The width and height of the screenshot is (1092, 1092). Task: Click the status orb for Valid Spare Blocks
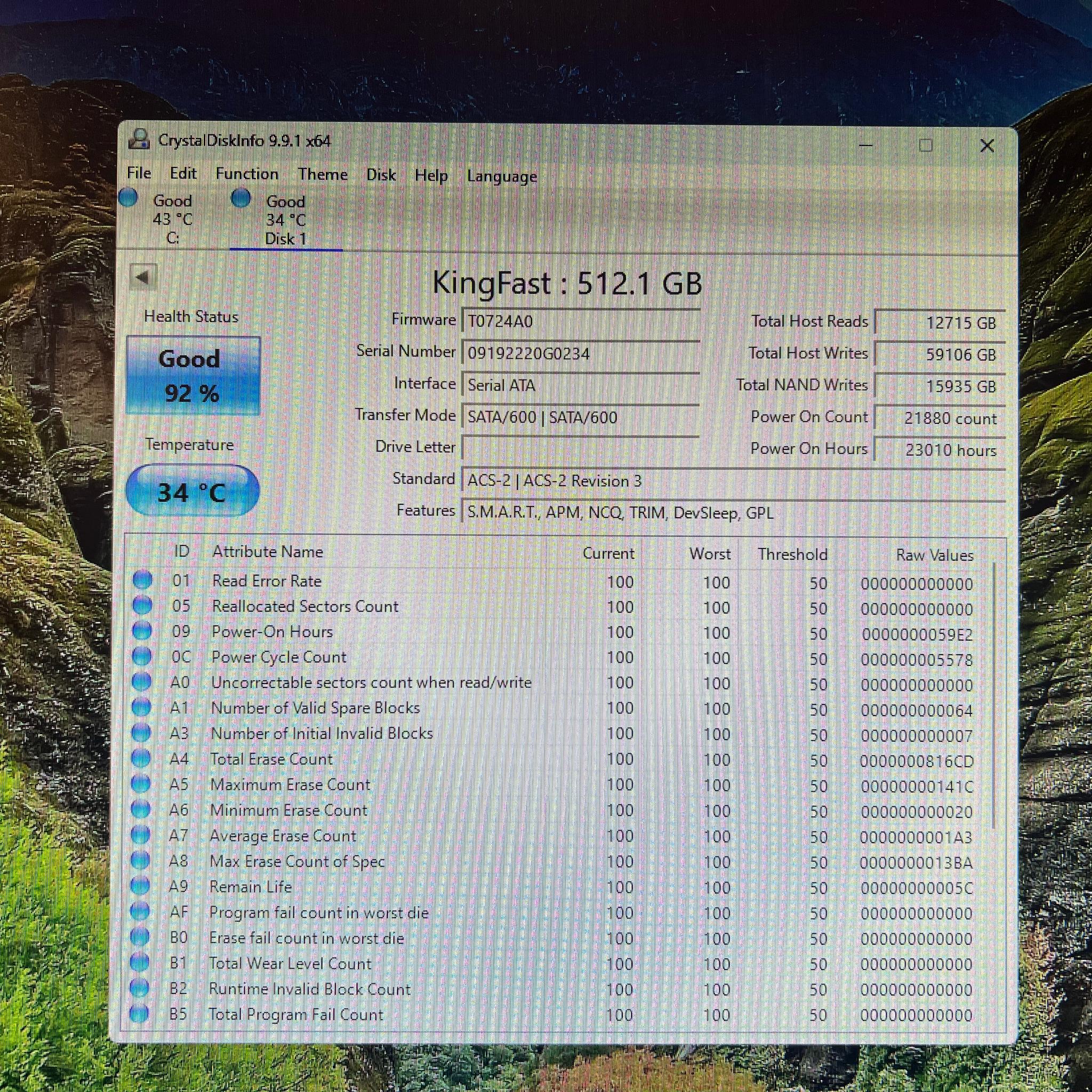tap(141, 707)
